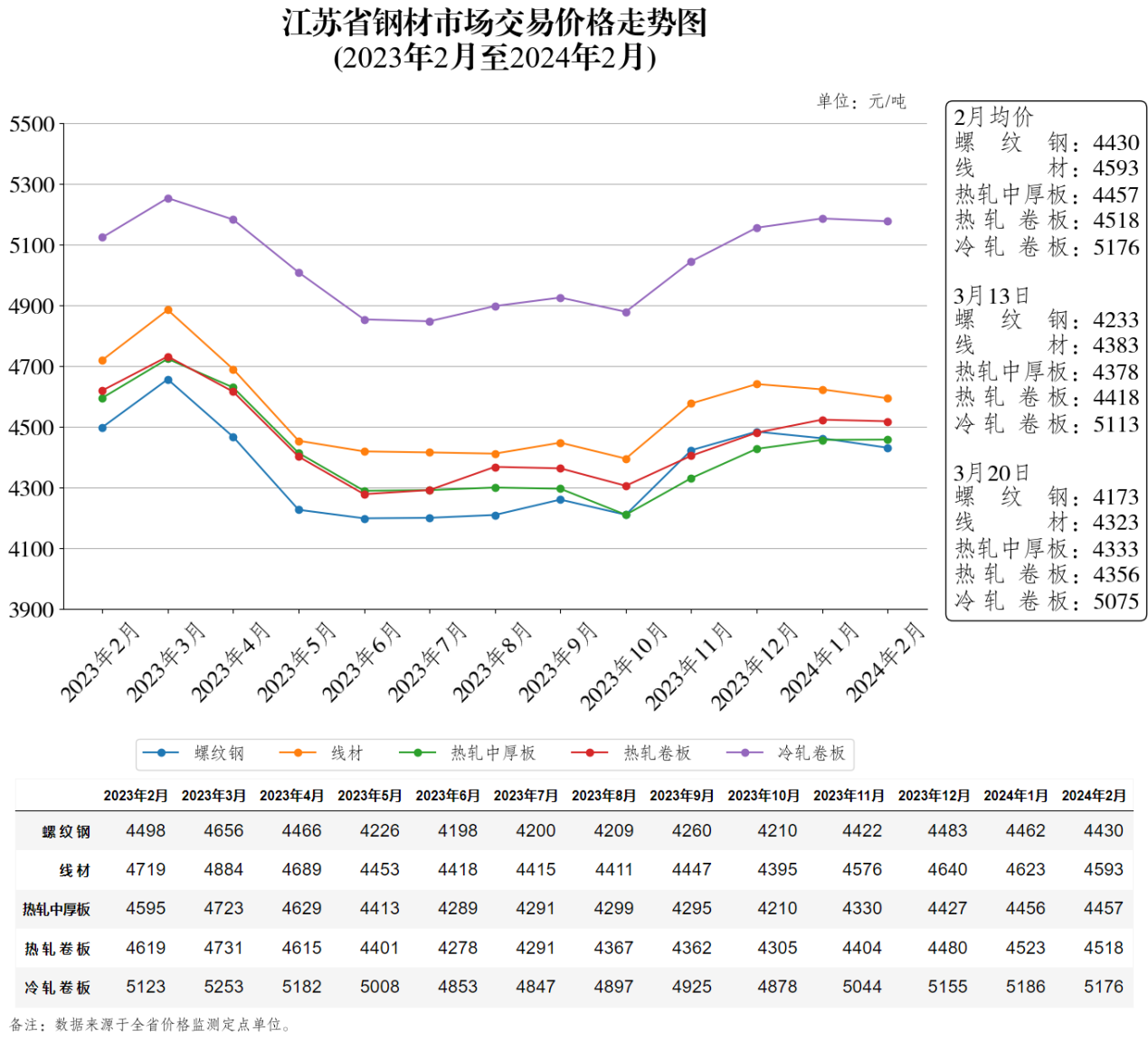Click the 3月20日 heading in side panel
This screenshot has width=1148, height=1050.
point(991,473)
